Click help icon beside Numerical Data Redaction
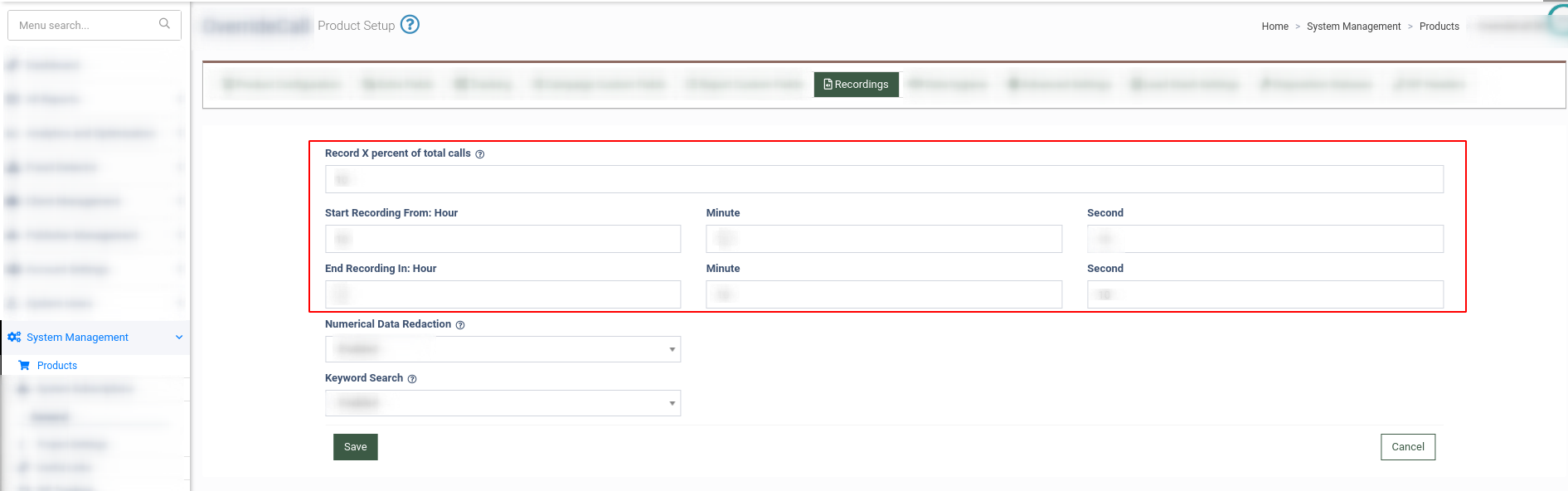This screenshot has width=1568, height=491. coord(460,325)
